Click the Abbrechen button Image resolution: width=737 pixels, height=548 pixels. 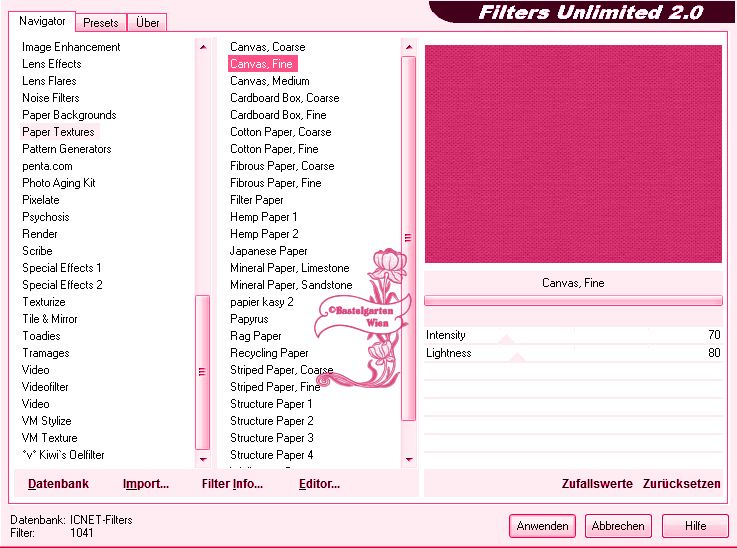pos(618,525)
